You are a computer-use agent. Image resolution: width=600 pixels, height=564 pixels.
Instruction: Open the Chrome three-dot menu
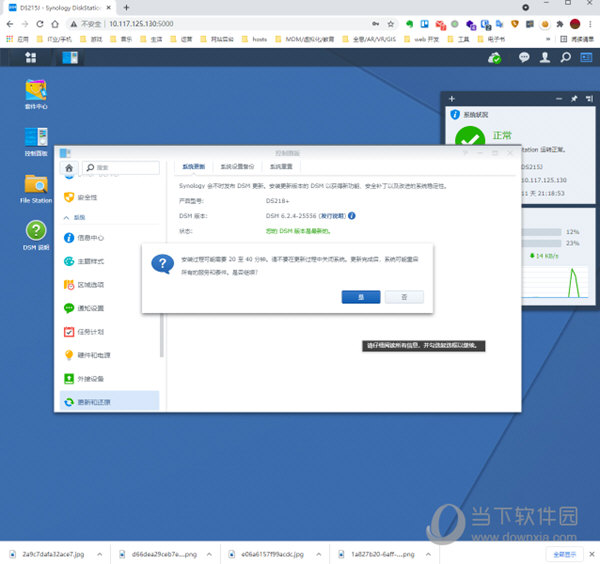point(590,24)
